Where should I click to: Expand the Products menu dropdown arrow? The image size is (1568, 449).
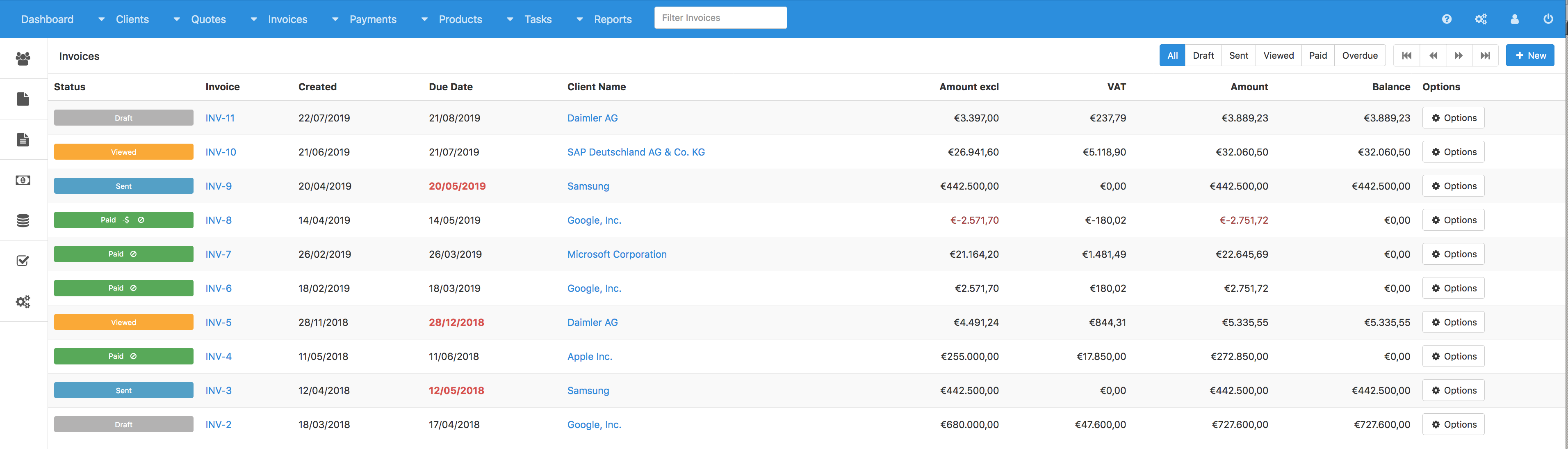424,20
